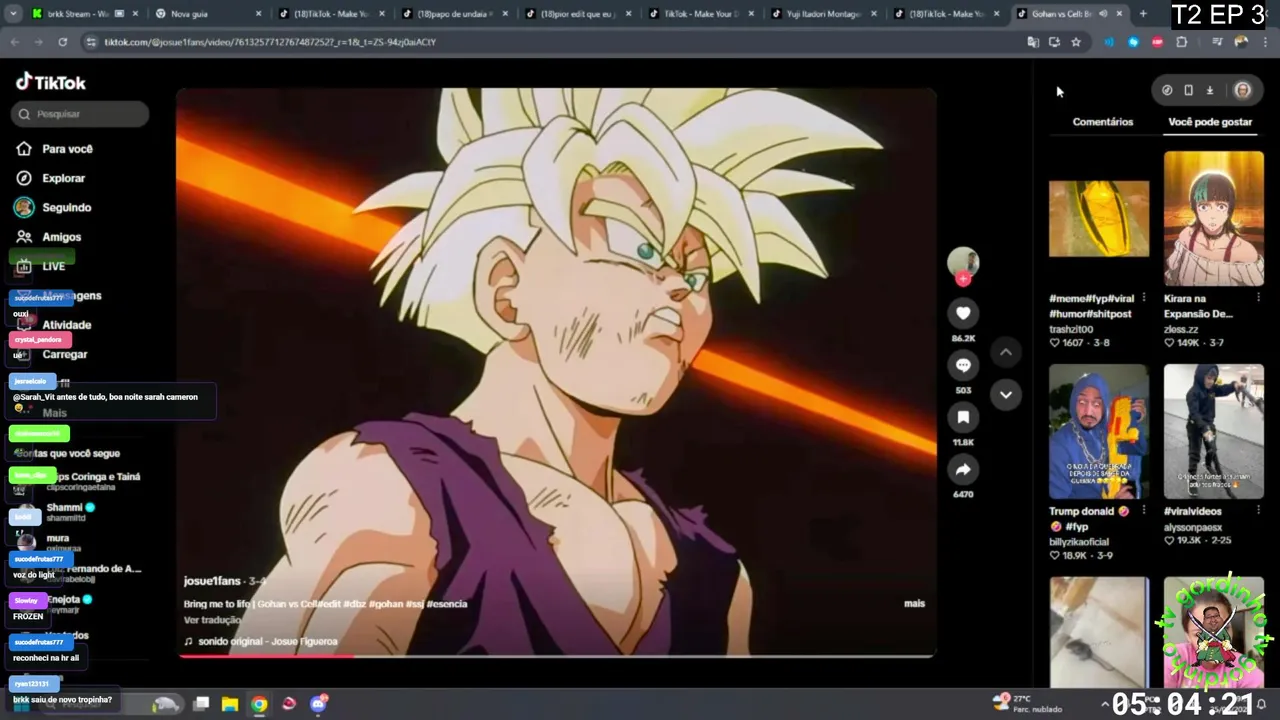The height and width of the screenshot is (720, 1280).
Task: Focus the Pesquisar search field
Action: point(81,114)
